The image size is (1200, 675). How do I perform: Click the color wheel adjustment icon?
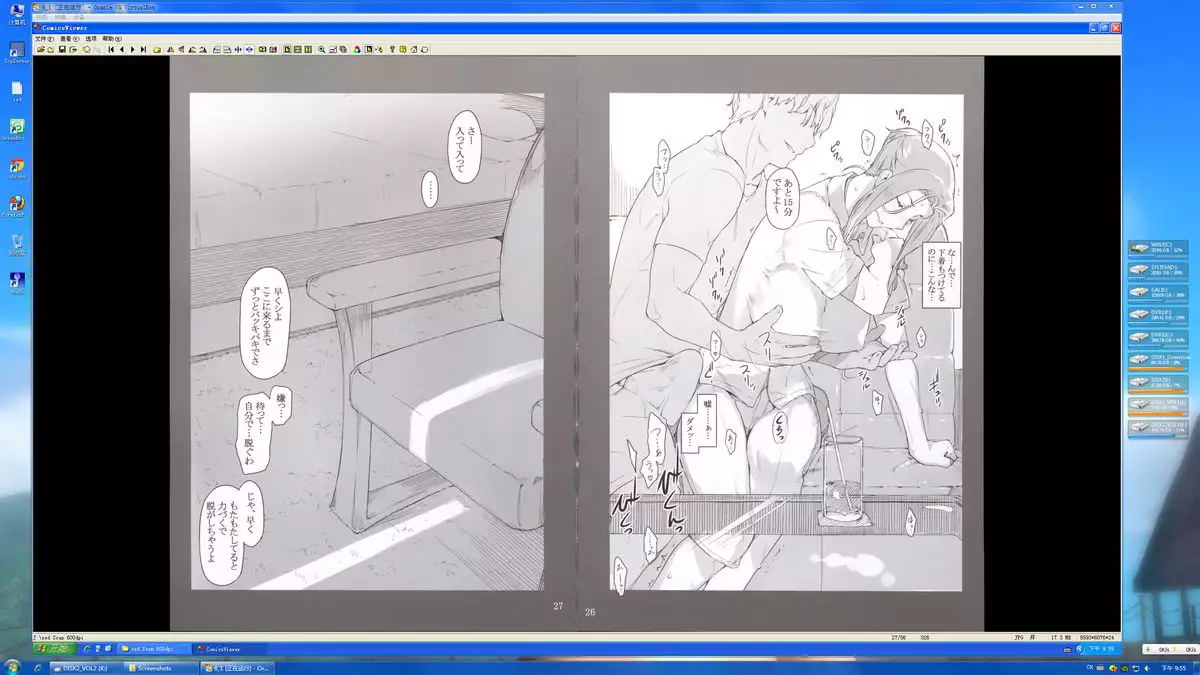(356, 49)
